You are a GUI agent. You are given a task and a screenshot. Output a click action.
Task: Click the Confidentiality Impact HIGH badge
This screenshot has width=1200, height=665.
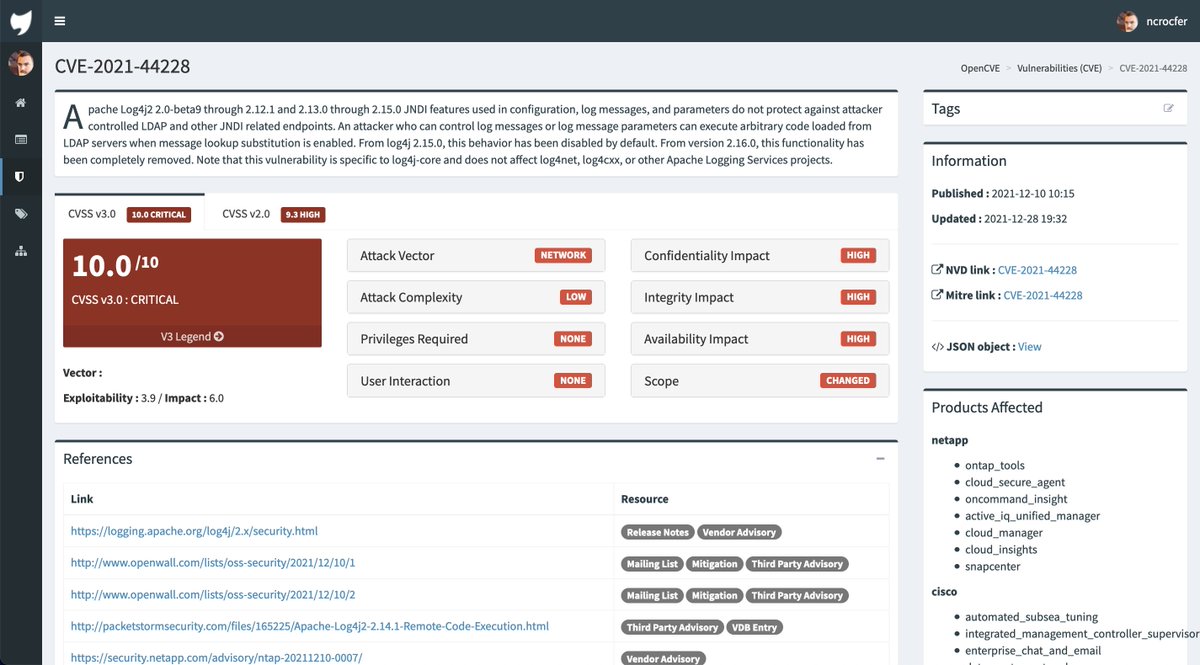tap(858, 255)
